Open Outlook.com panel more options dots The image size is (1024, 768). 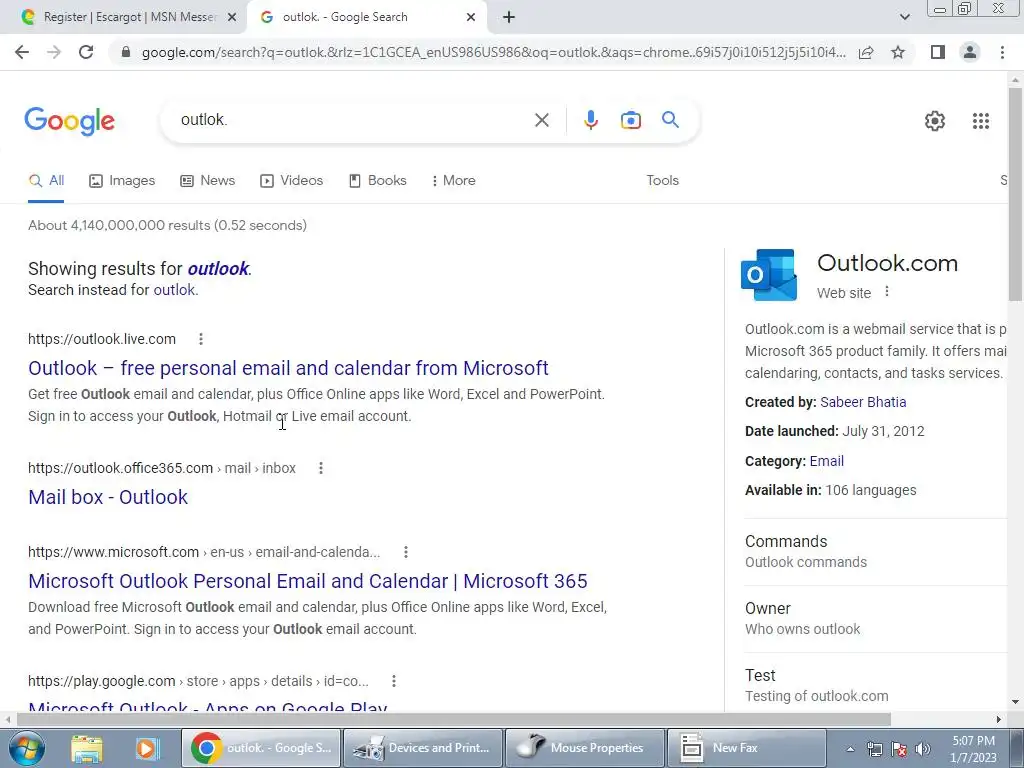click(886, 291)
